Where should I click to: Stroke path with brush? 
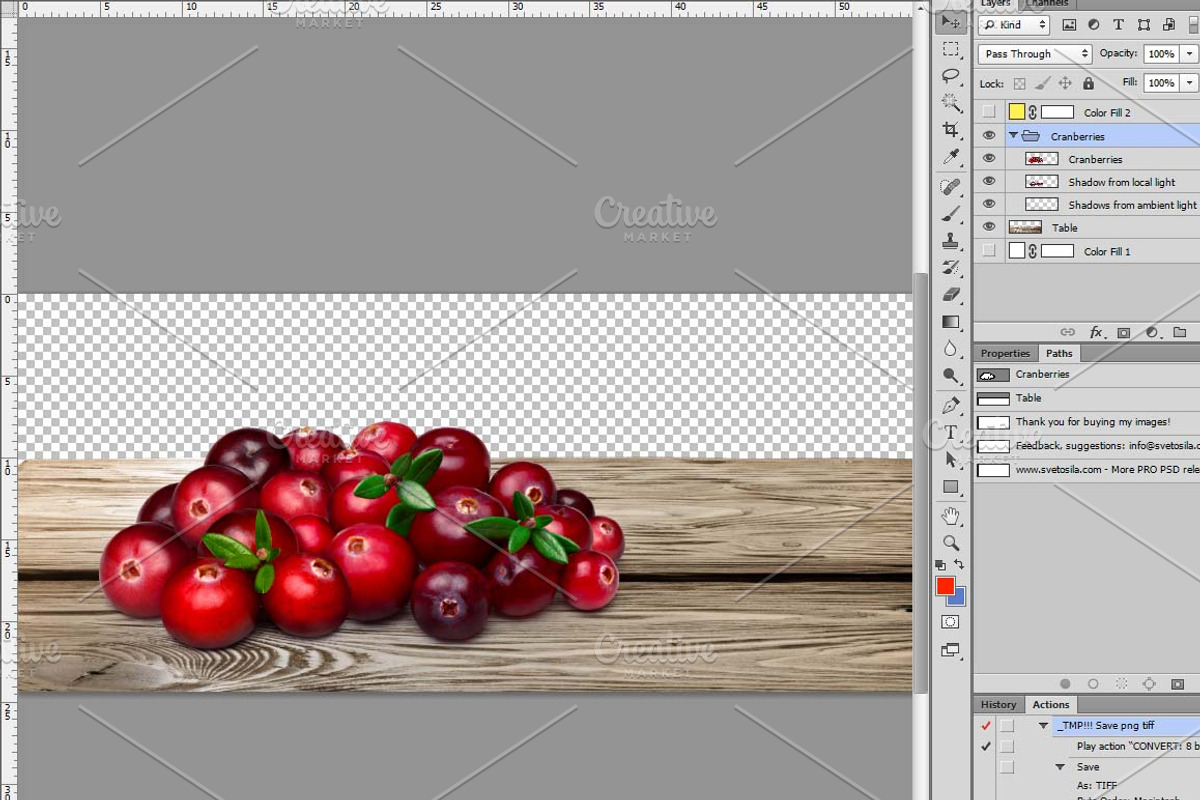(1093, 684)
